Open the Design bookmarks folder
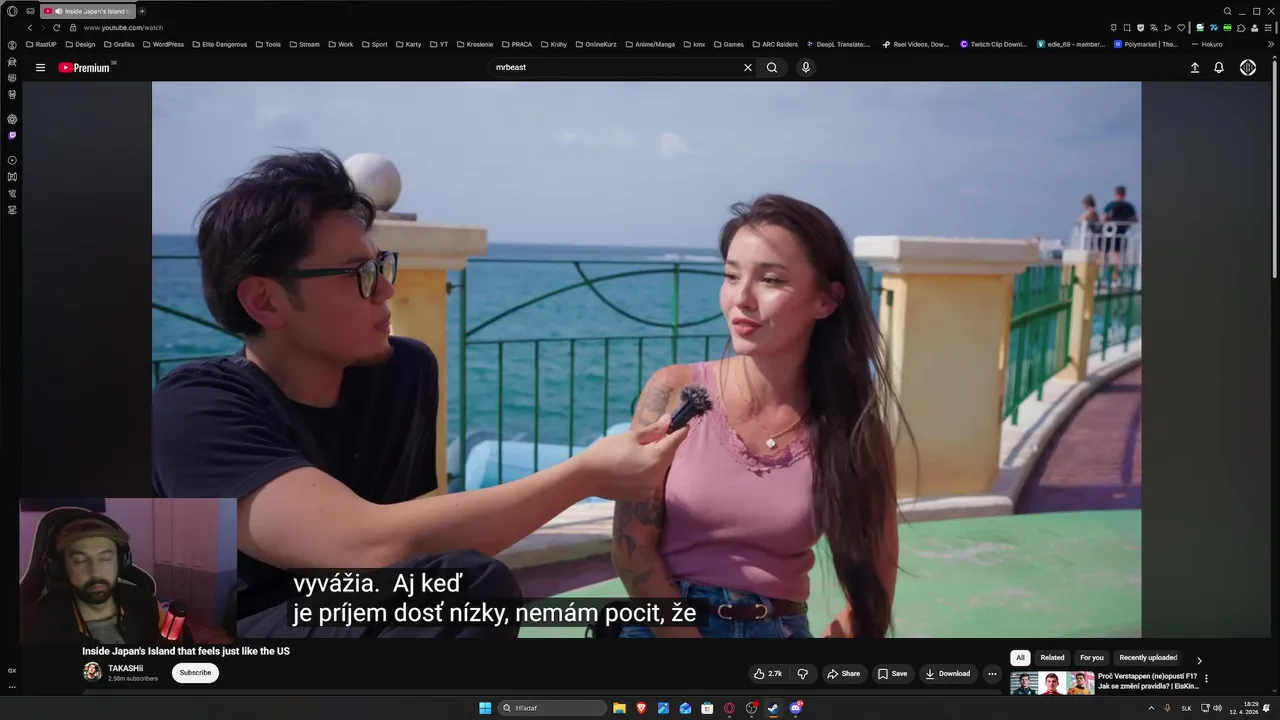Image resolution: width=1280 pixels, height=720 pixels. tap(81, 44)
